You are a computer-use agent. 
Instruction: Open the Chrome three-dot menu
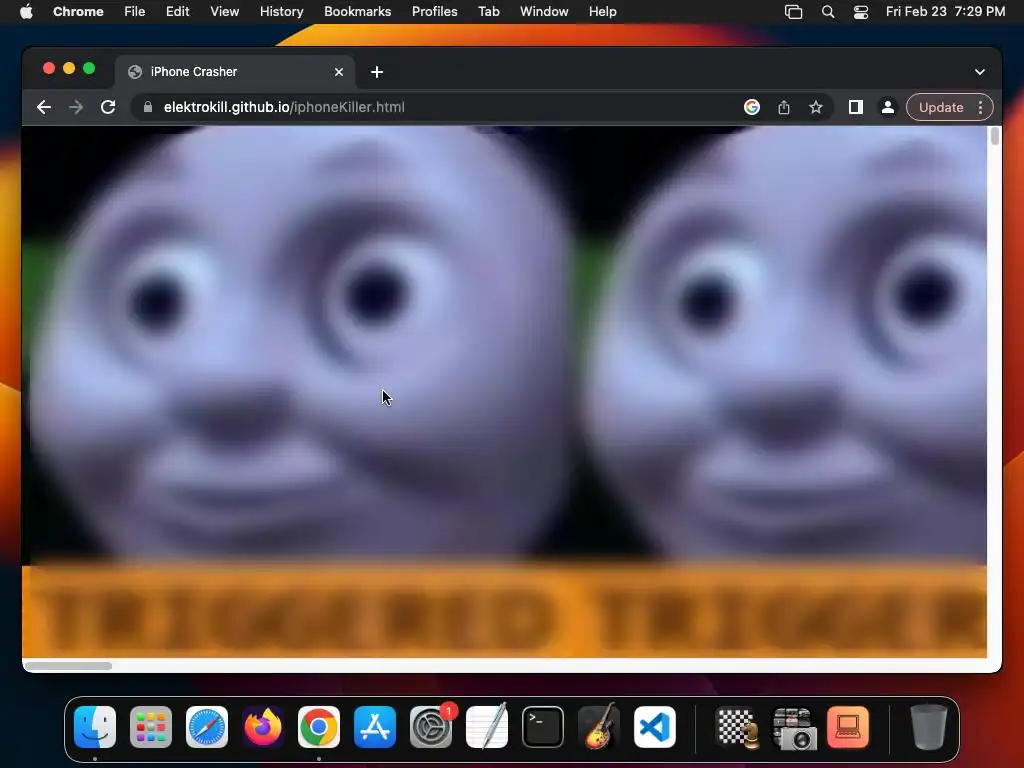pyautogui.click(x=980, y=107)
